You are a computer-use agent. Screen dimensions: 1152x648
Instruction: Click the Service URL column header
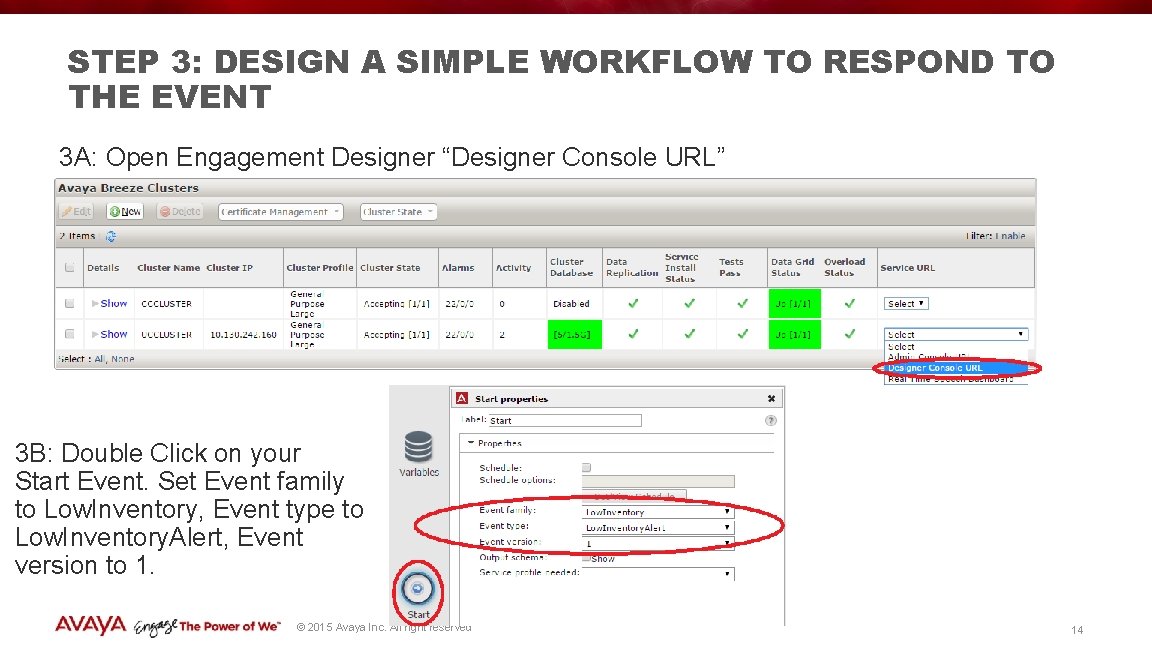point(907,267)
